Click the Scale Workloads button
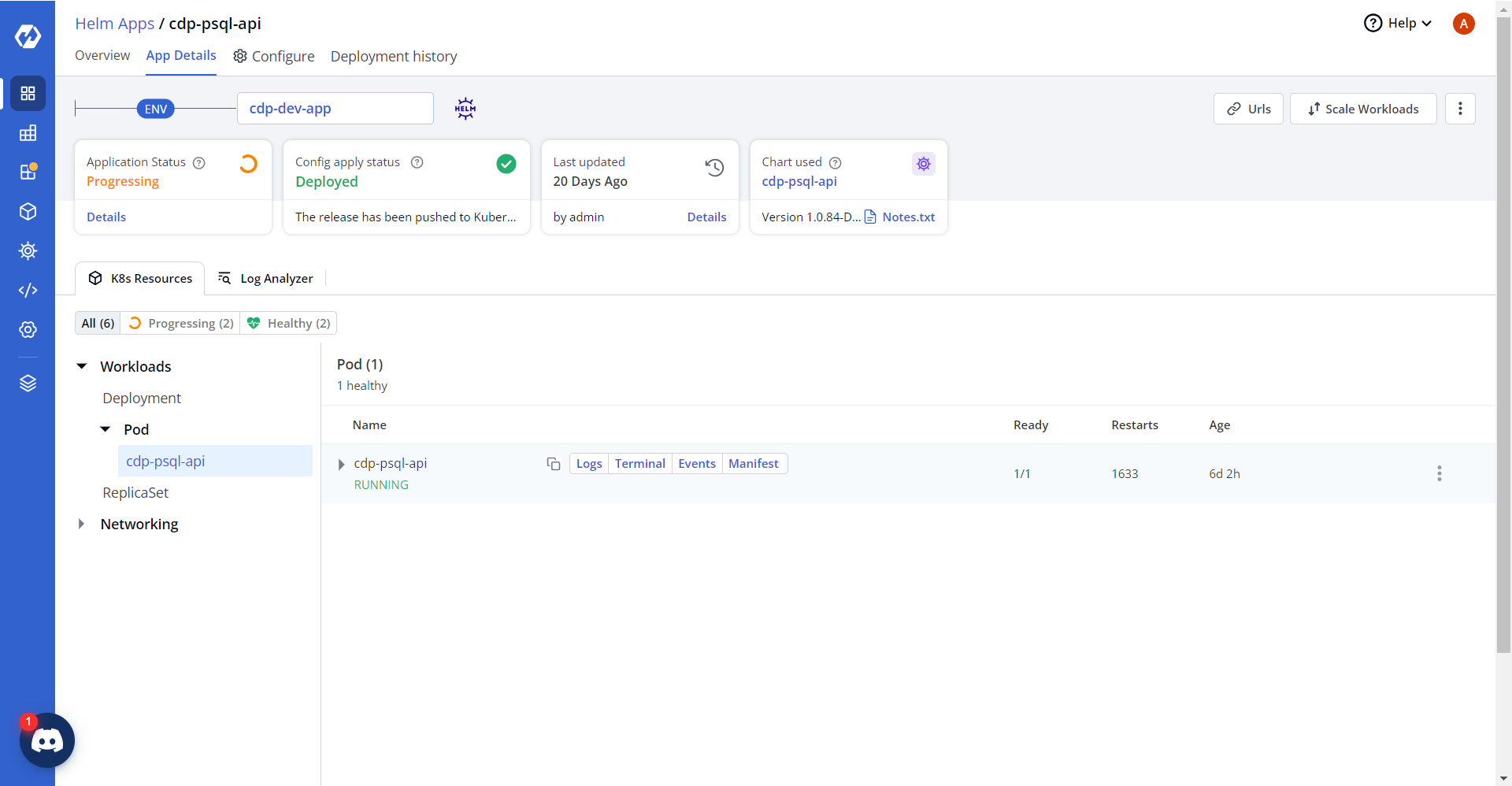This screenshot has height=786, width=1512. [1363, 109]
